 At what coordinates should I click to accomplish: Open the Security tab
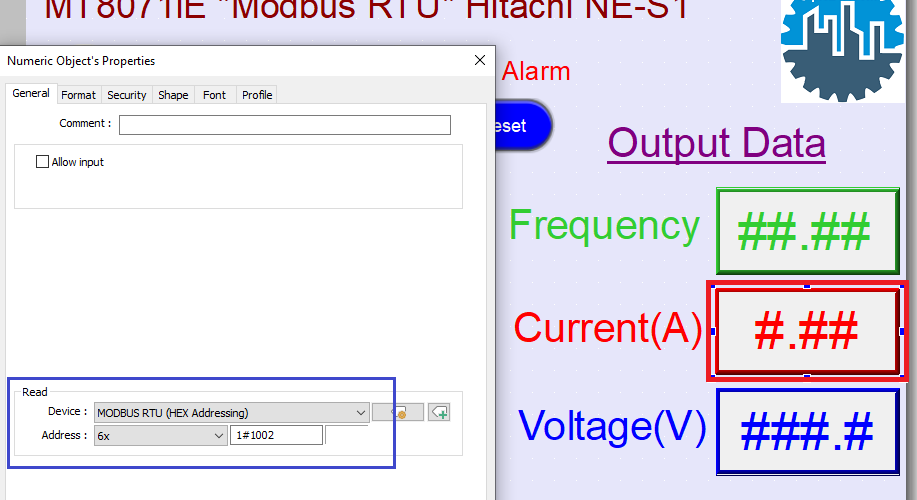pyautogui.click(x=126, y=95)
